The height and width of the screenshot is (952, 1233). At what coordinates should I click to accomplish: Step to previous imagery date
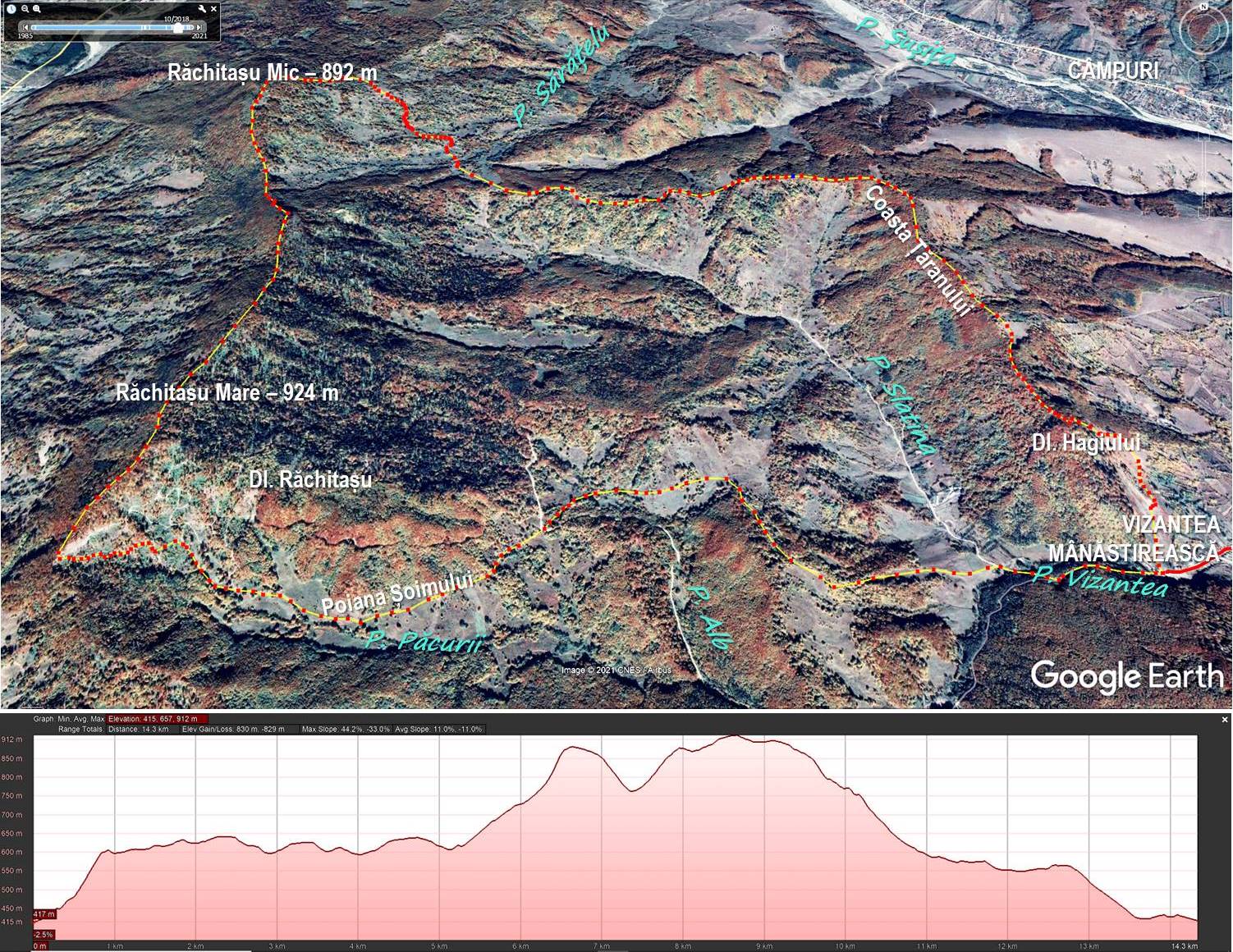point(25,28)
